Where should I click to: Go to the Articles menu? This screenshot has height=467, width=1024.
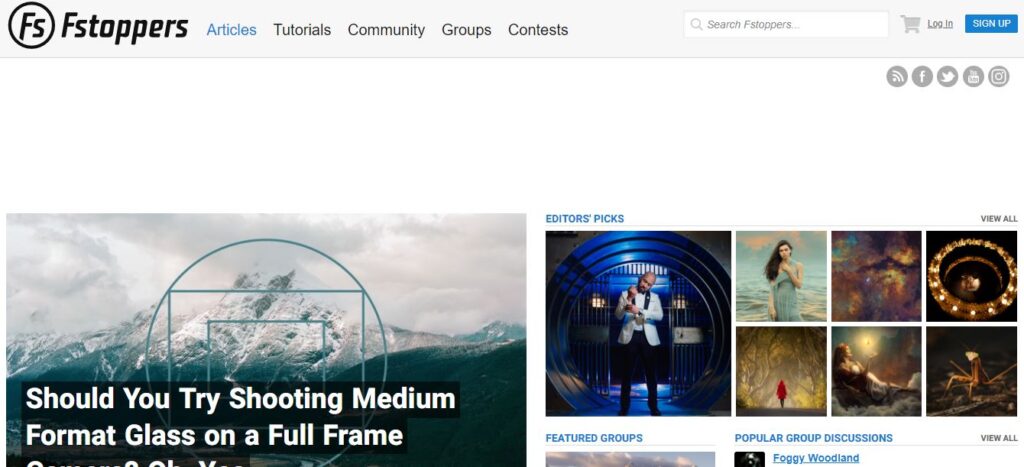(x=231, y=30)
